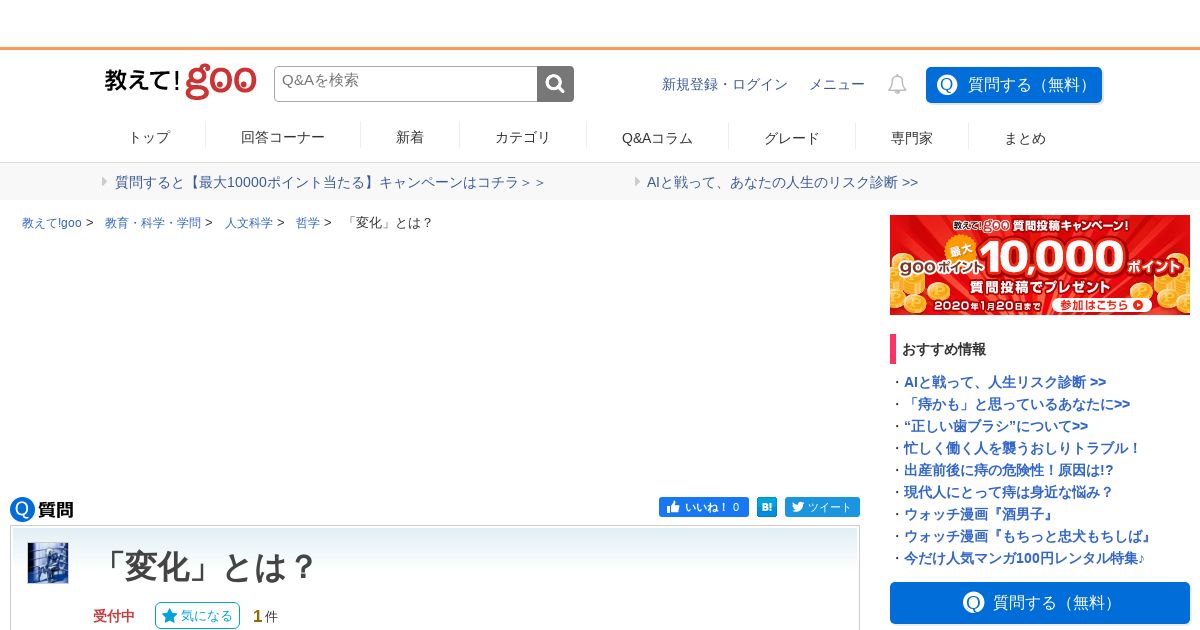Open "正しい歯ブラシ"について link

pyautogui.click(x=996, y=426)
